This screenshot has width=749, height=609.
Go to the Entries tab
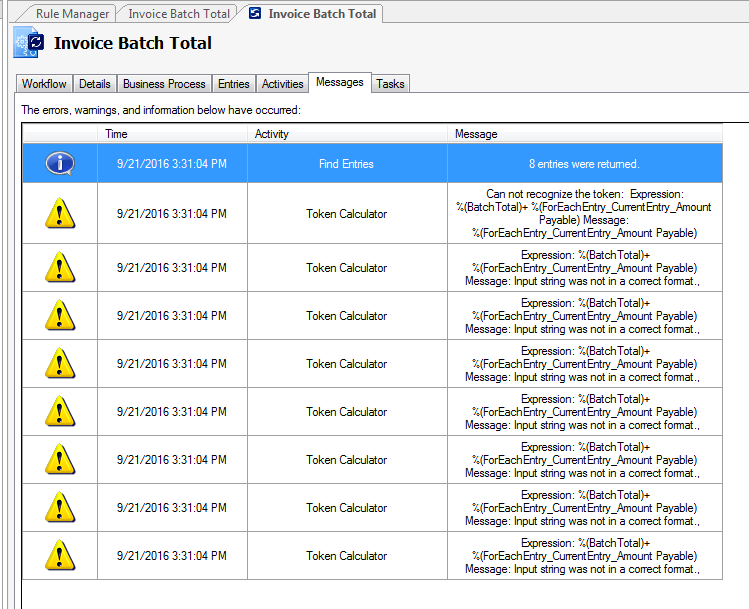tap(233, 84)
